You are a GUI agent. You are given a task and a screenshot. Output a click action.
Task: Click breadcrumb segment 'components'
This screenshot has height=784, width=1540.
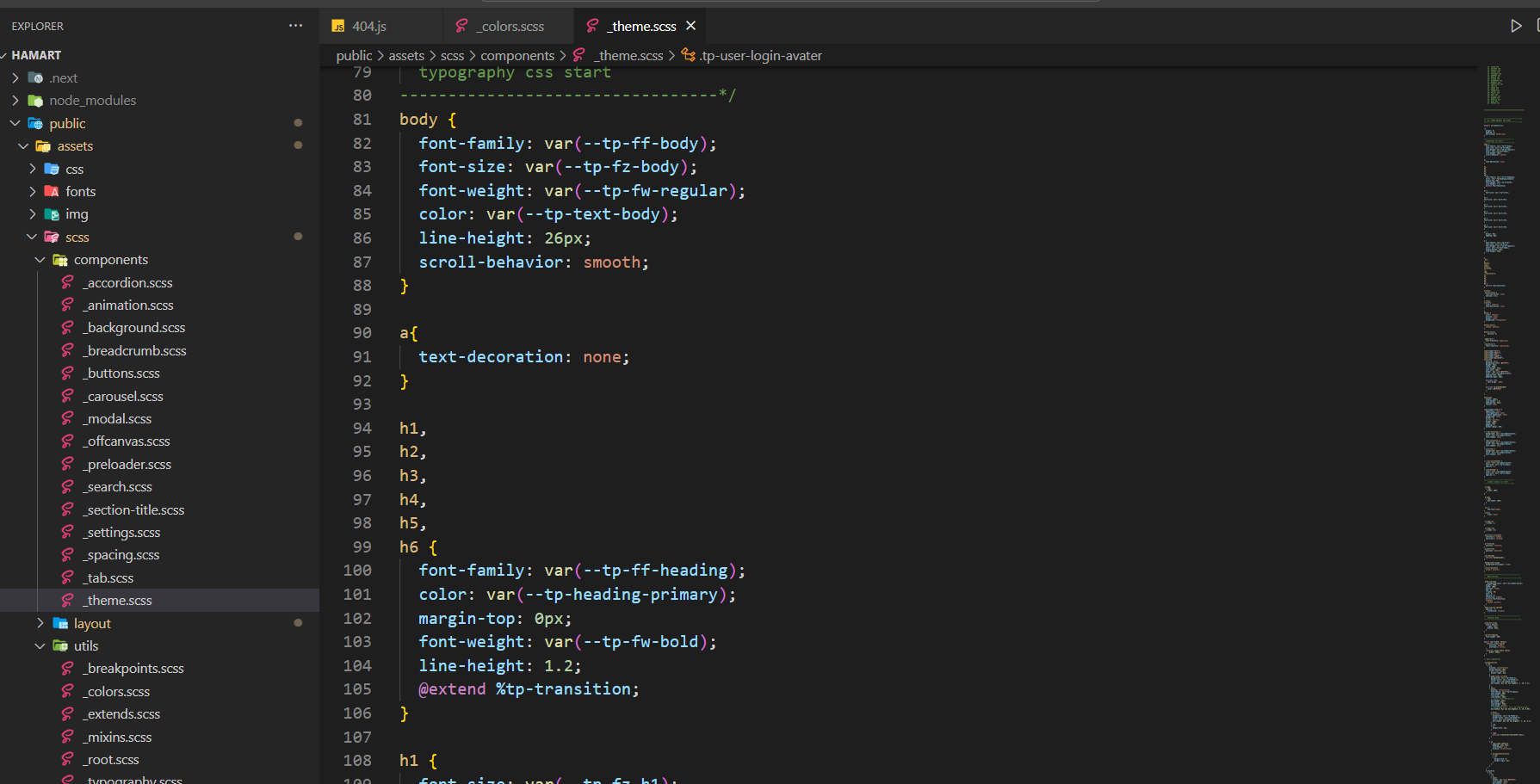coord(517,55)
